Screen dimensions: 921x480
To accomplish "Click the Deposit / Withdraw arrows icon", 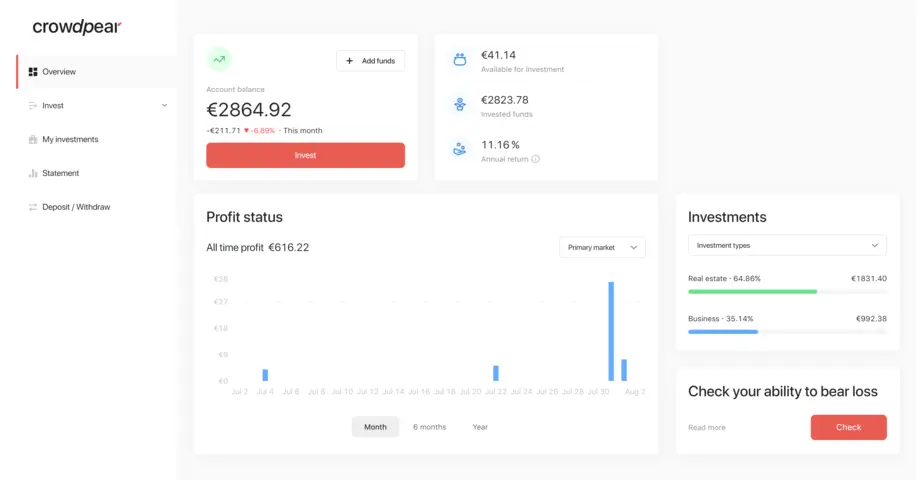I will [33, 207].
